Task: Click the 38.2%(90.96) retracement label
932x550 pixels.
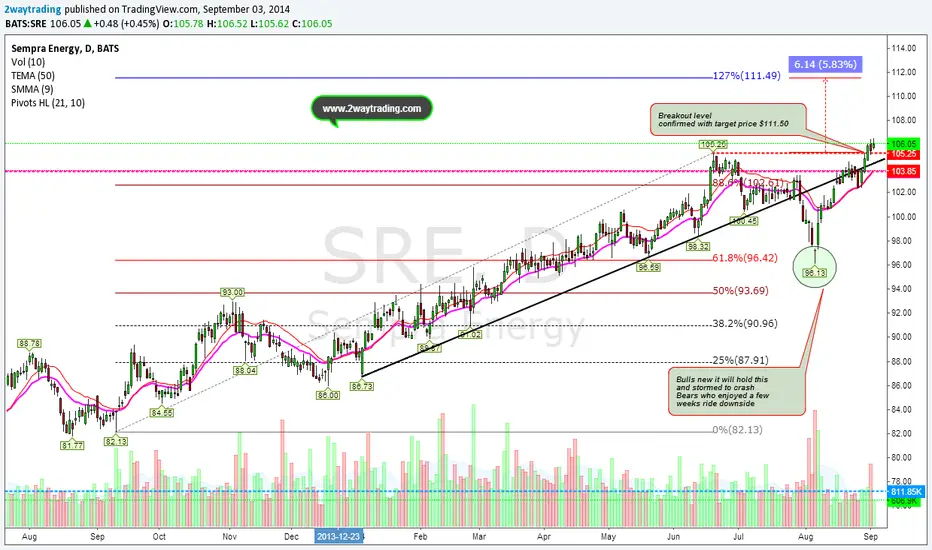Action: (x=745, y=323)
